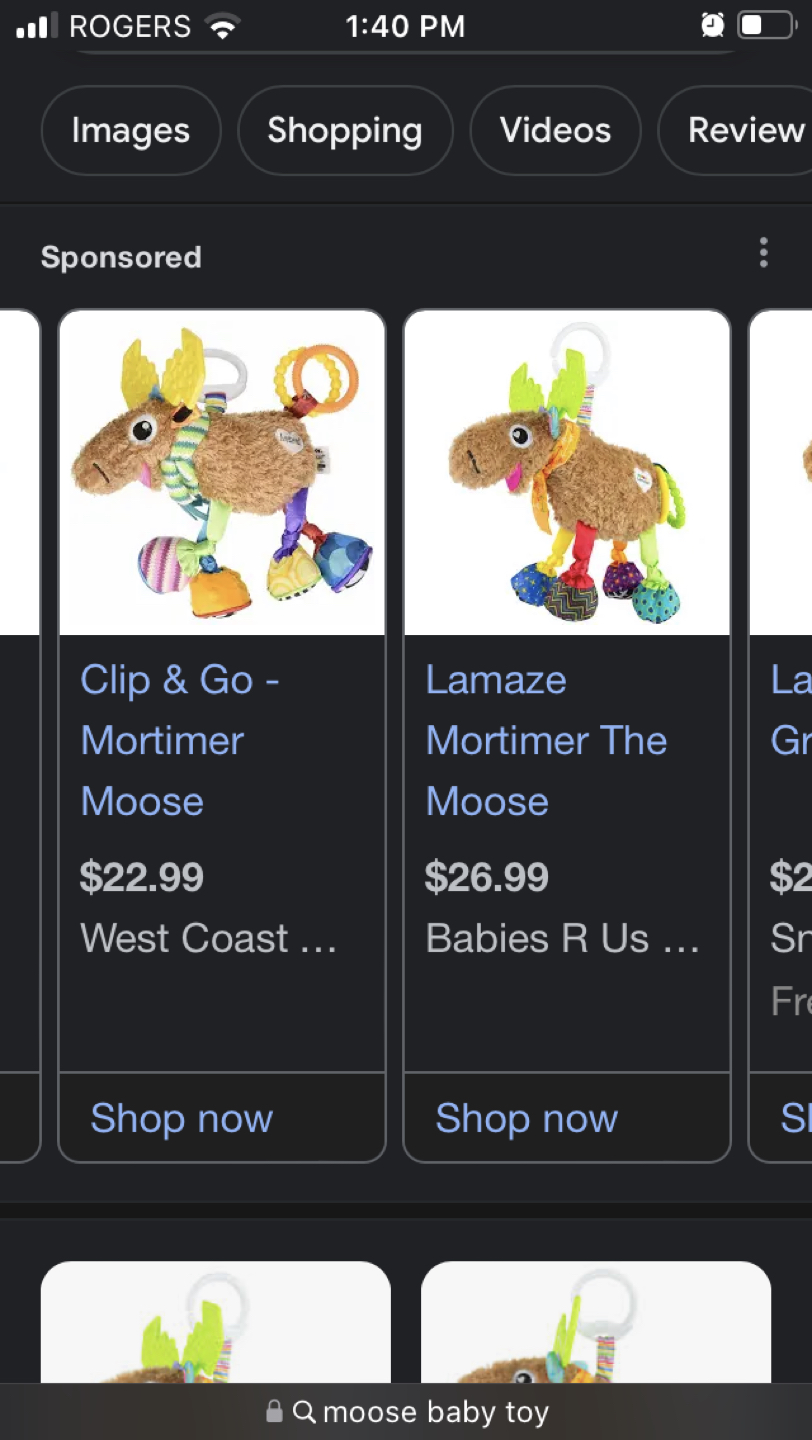Tap the Clip & Go moose product image

point(222,472)
